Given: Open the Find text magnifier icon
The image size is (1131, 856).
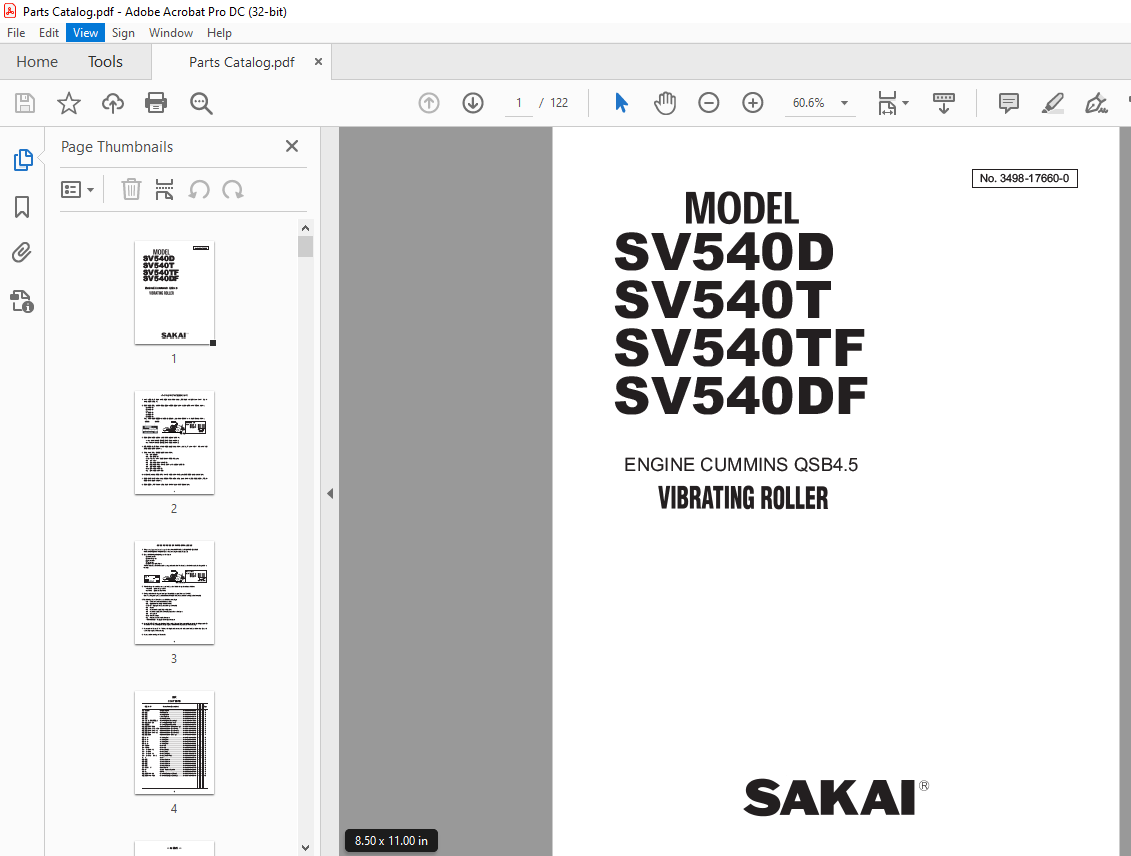Looking at the screenshot, I should click(x=201, y=103).
